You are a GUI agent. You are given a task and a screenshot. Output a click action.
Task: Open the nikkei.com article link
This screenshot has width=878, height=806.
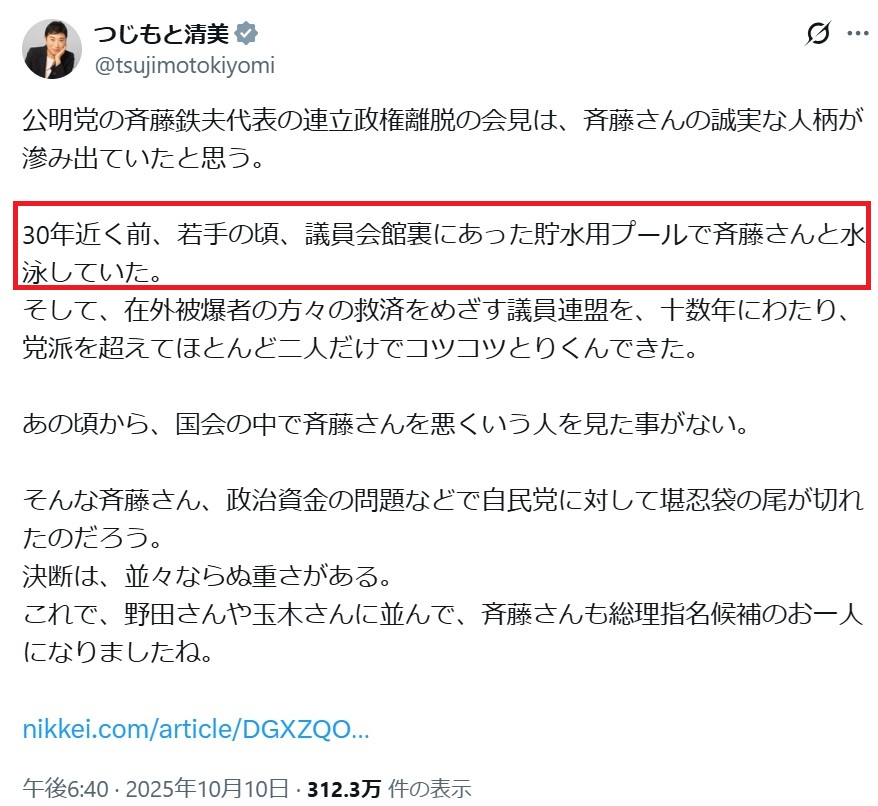pyautogui.click(x=196, y=729)
